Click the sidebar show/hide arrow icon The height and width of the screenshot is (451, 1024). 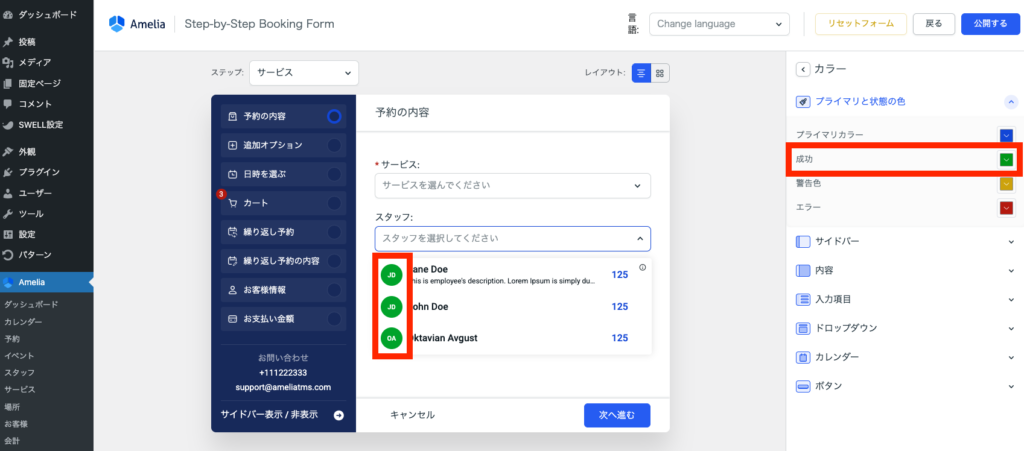coord(338,415)
